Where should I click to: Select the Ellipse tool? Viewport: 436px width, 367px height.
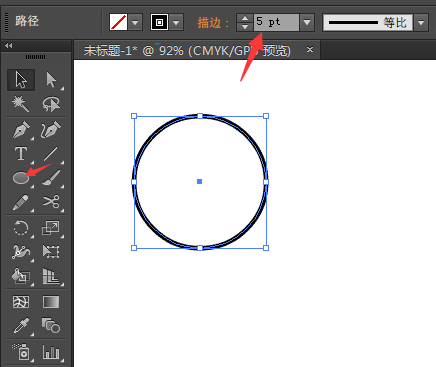(x=21, y=178)
